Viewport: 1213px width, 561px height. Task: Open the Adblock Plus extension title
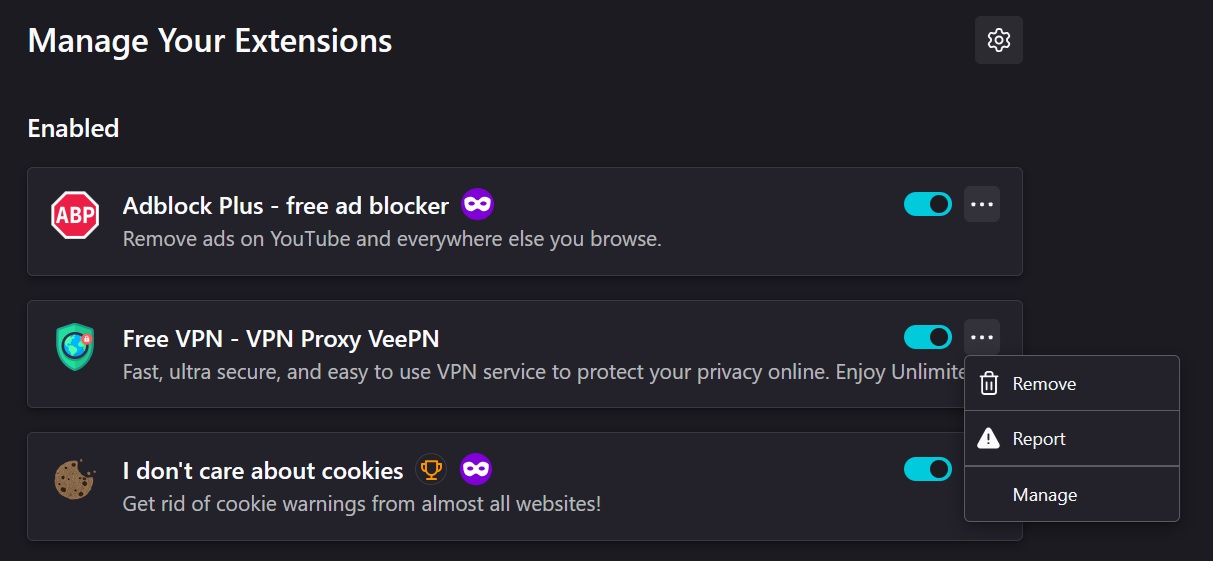[x=285, y=206]
